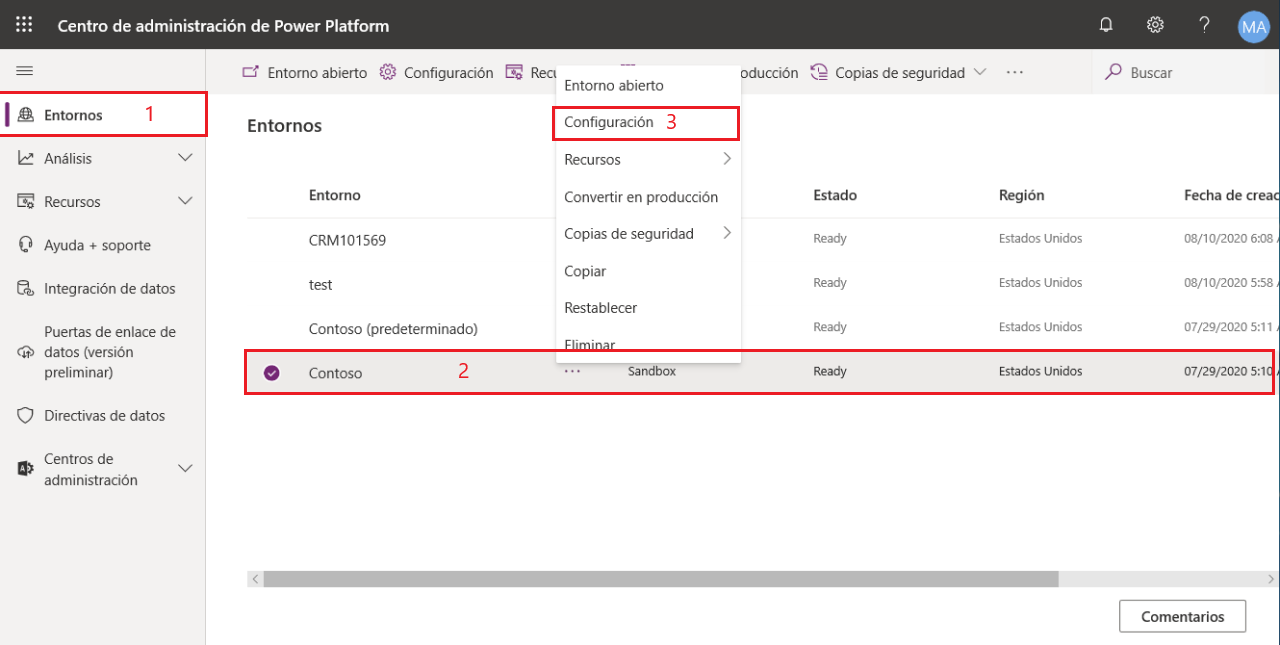
Task: Uncheck the Contoso row selection circle
Action: (271, 372)
